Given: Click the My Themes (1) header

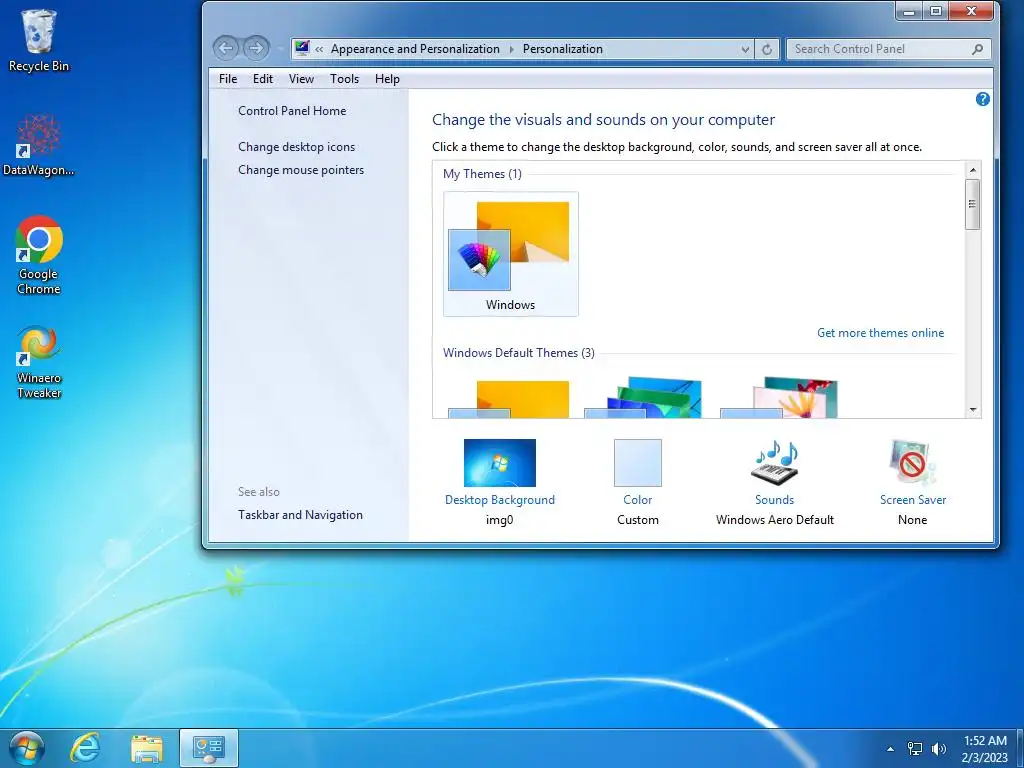Looking at the screenshot, I should point(482,174).
